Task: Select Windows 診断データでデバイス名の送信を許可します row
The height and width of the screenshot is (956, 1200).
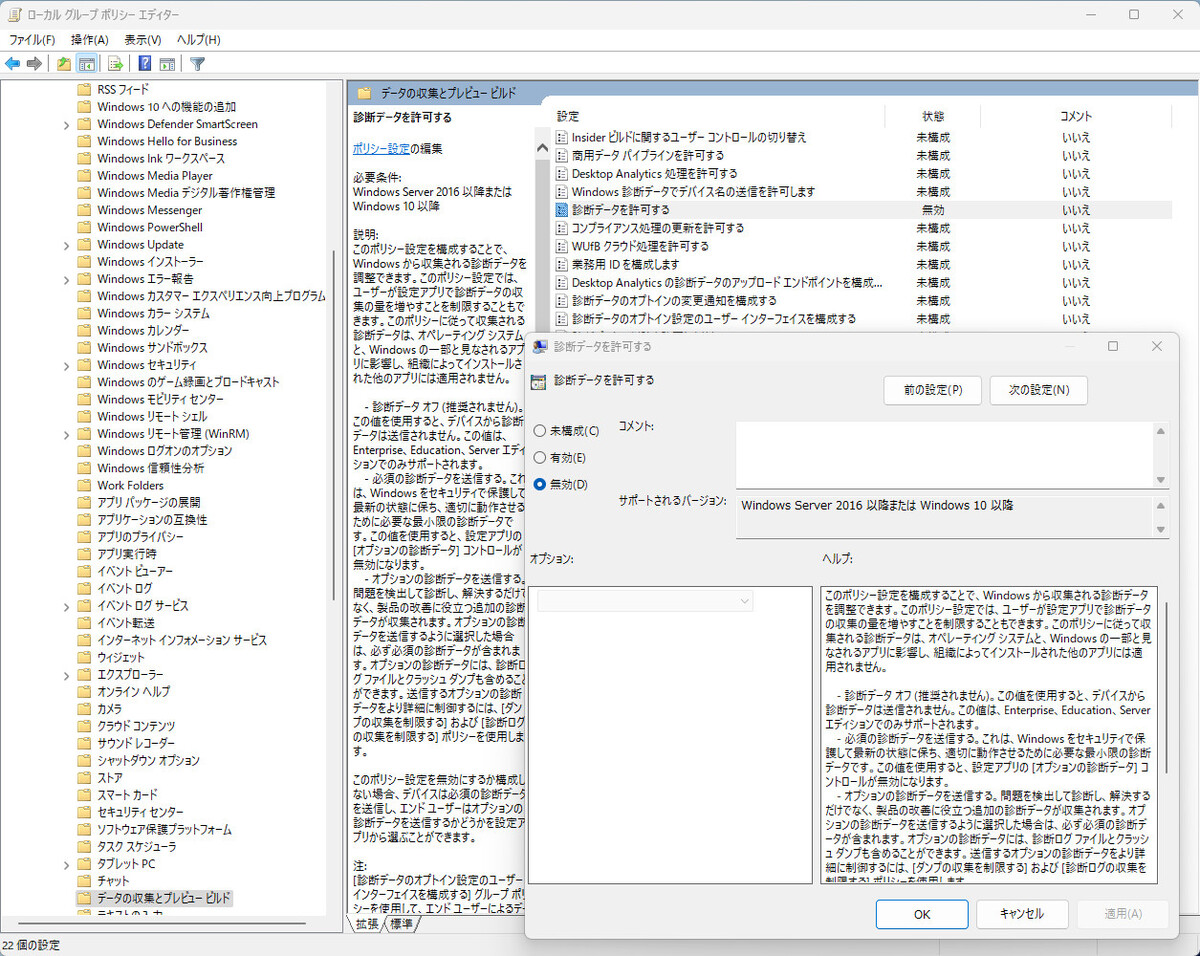Action: 863,191
